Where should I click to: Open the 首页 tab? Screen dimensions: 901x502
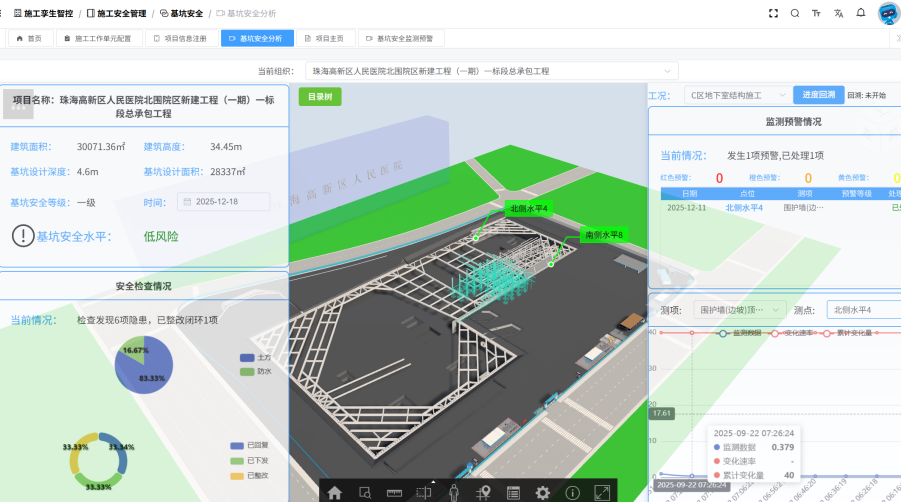(x=30, y=38)
